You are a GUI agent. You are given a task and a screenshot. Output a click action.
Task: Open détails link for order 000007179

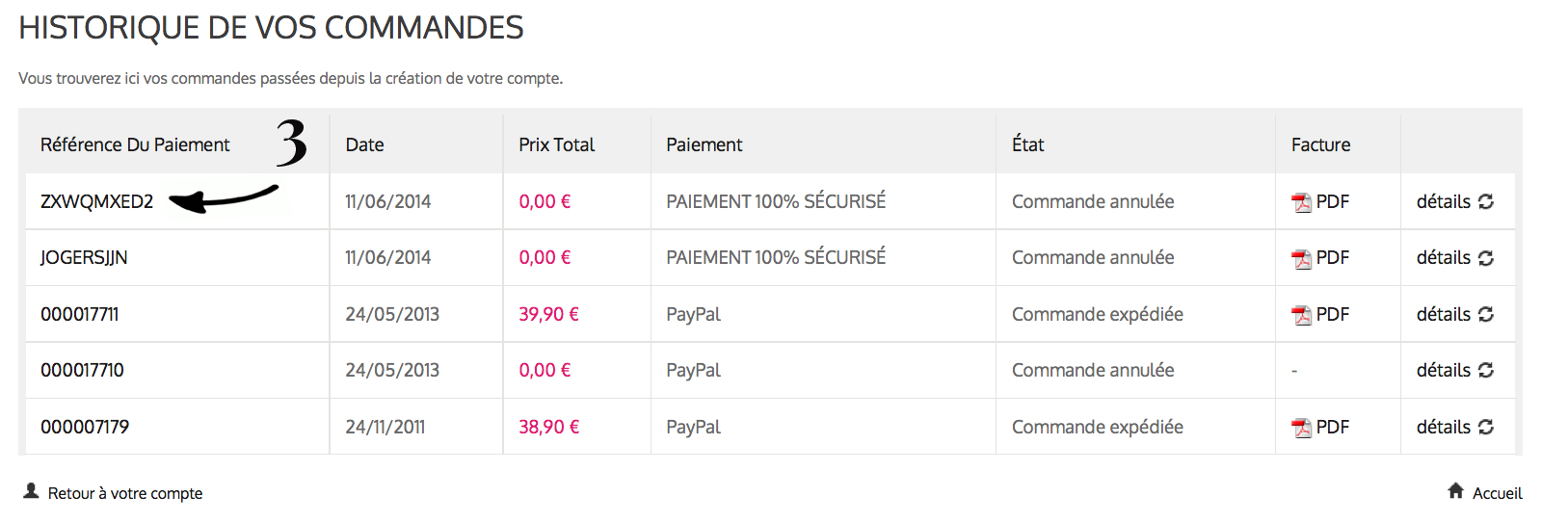(x=1443, y=427)
